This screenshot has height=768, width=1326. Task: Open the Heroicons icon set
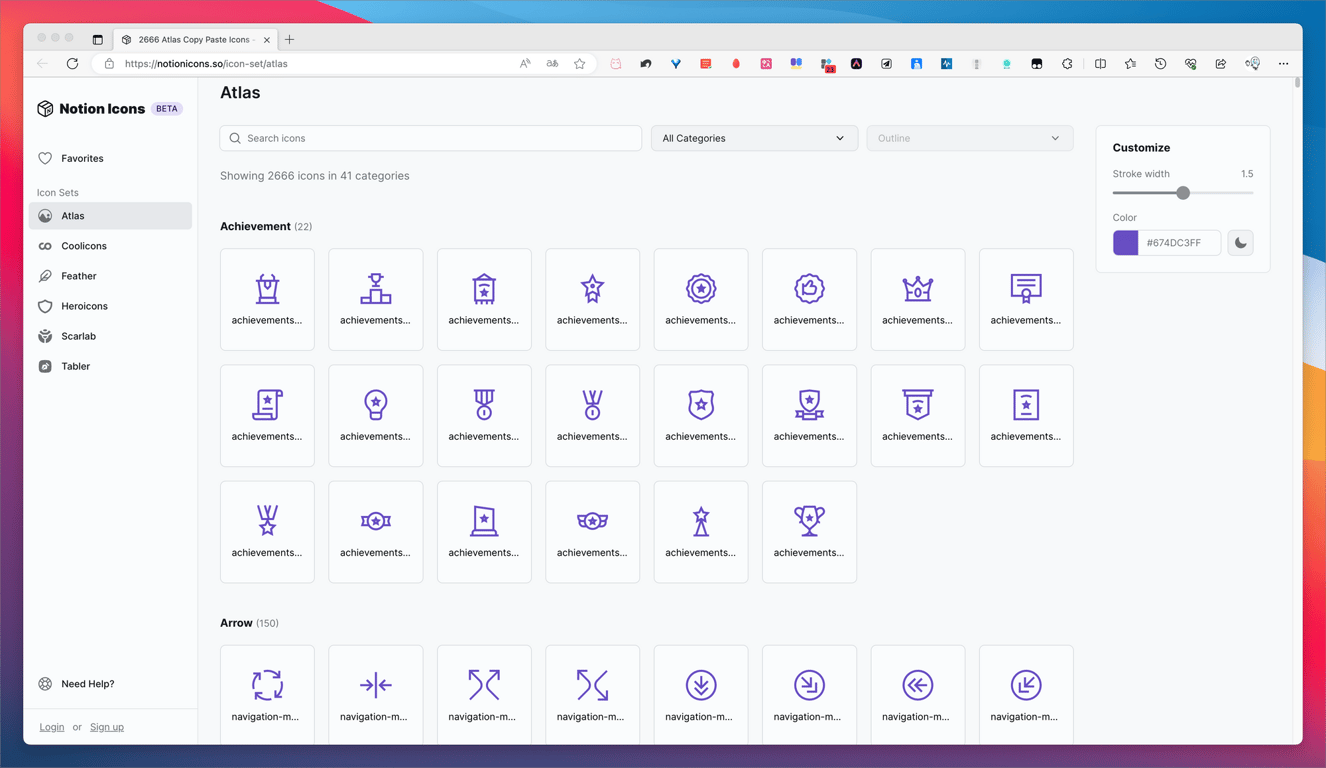point(110,306)
